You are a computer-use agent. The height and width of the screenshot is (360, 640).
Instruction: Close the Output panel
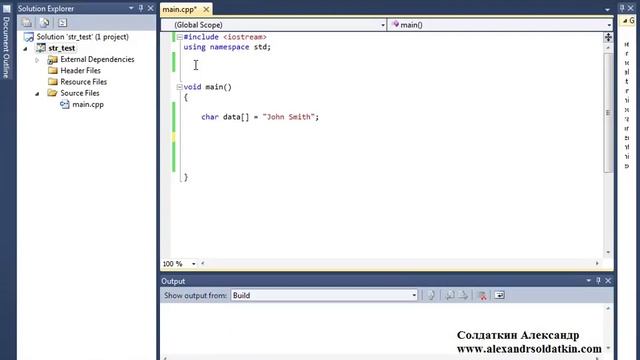[608, 281]
